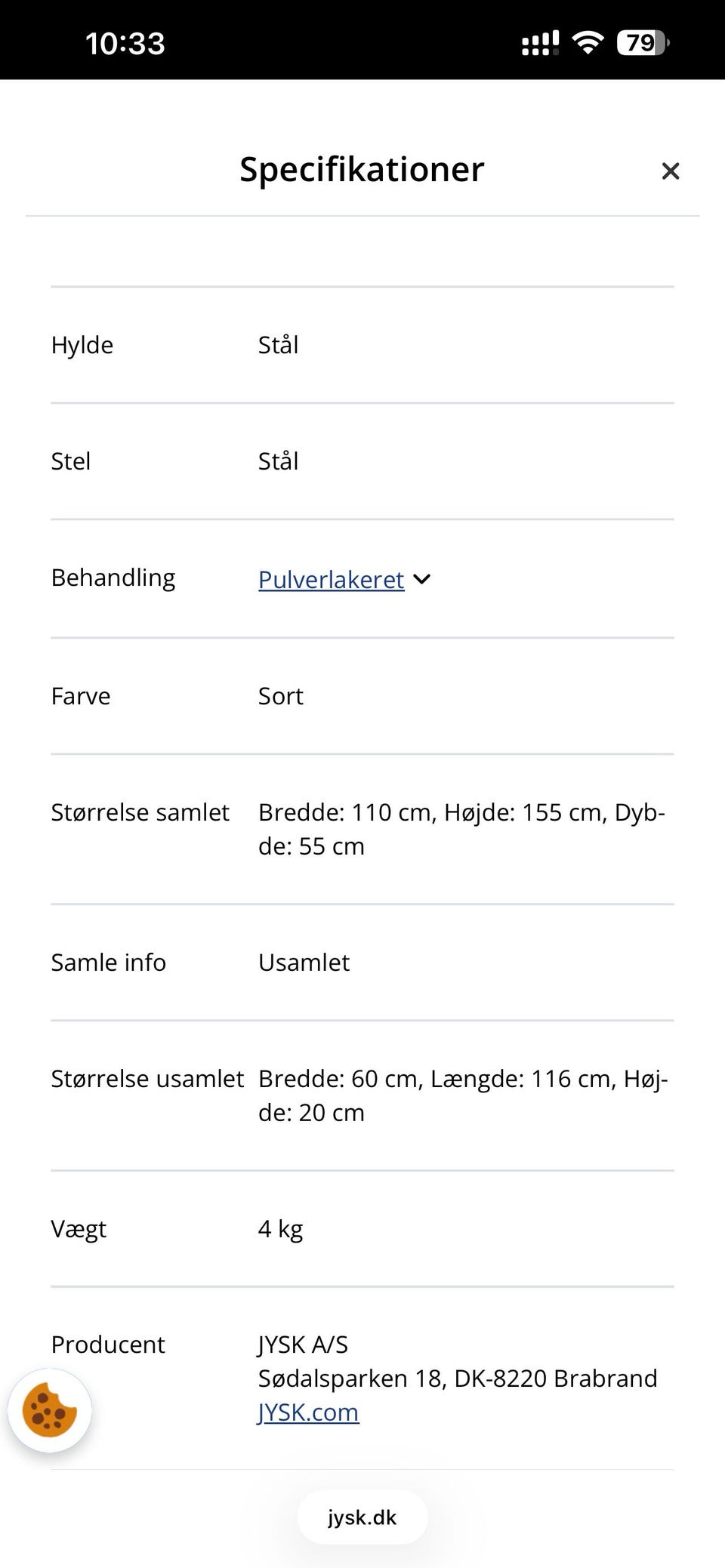Tap the battery indicator in status bar
This screenshot has height=1568, width=725.
click(x=642, y=43)
